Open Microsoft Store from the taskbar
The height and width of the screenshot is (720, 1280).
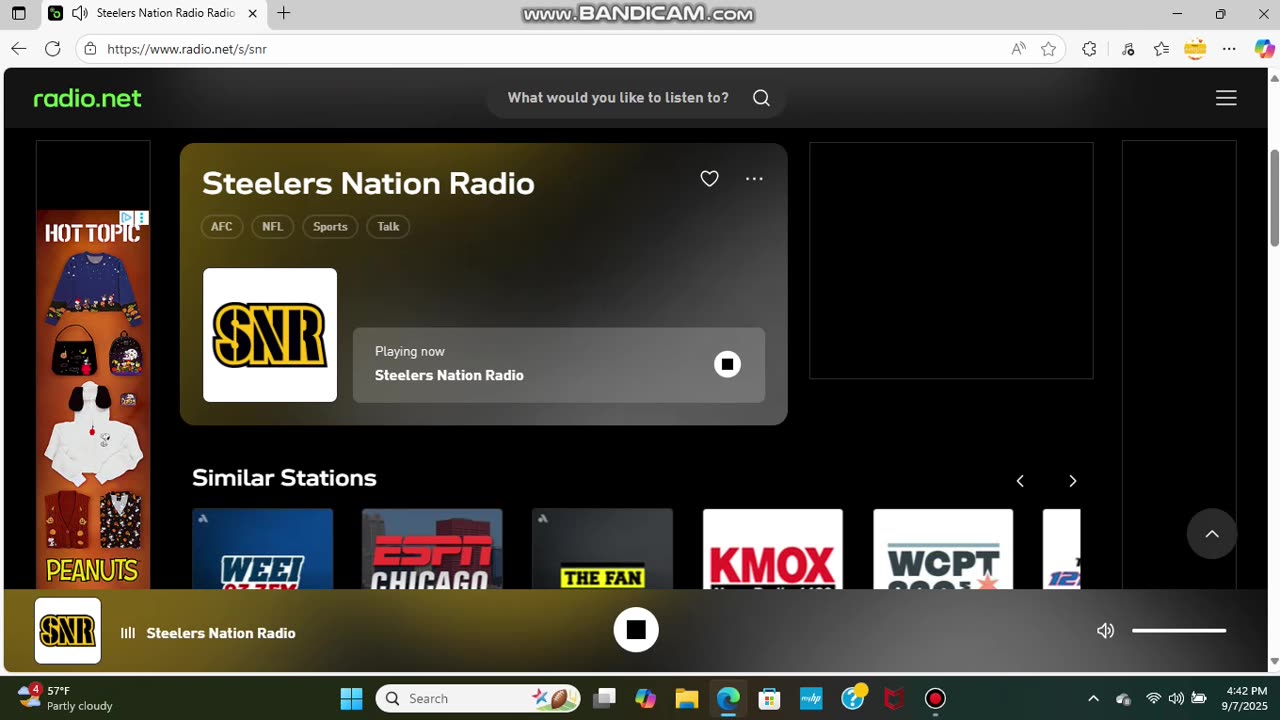tap(769, 698)
